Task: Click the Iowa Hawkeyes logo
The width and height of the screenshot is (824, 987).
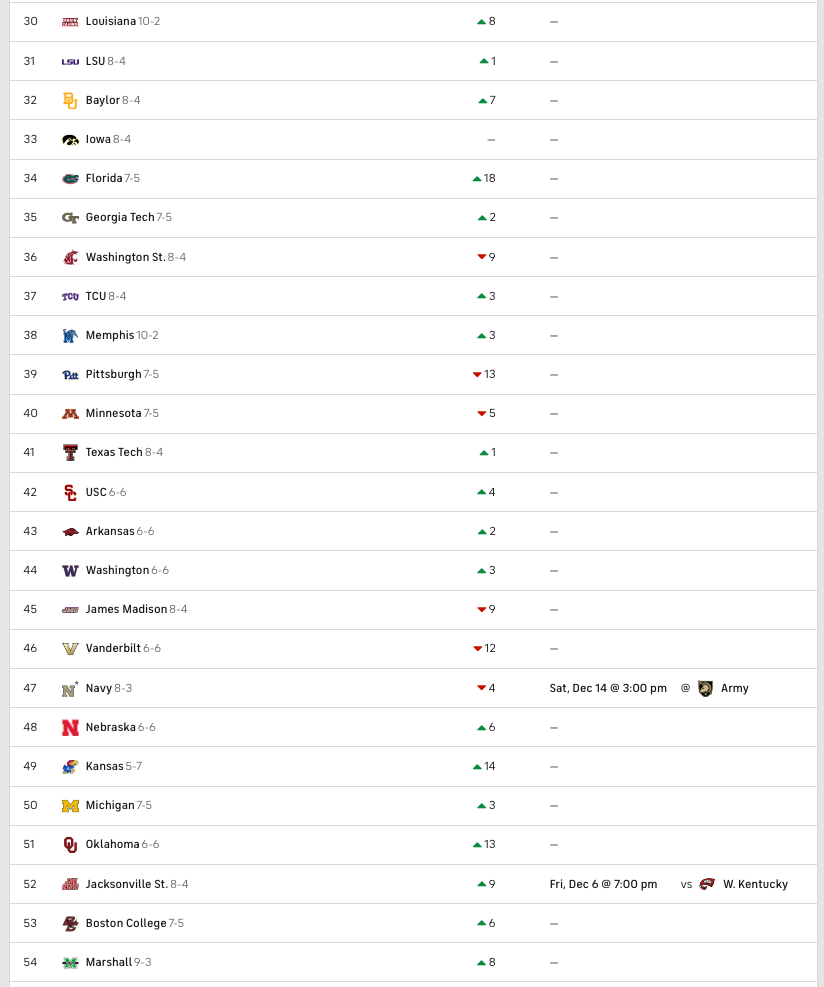Action: pyautogui.click(x=70, y=139)
